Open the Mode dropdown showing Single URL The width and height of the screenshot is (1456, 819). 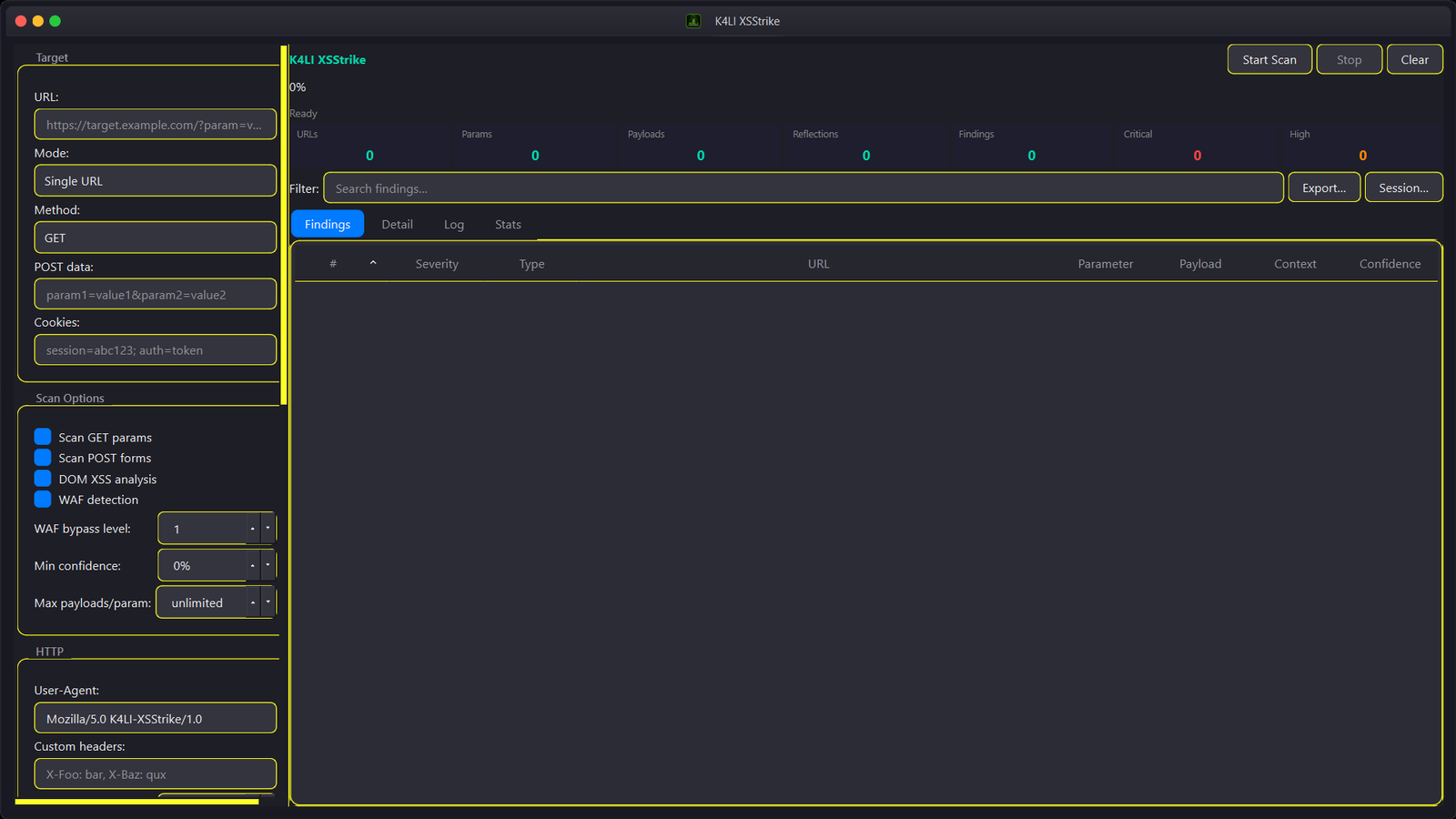coord(156,180)
